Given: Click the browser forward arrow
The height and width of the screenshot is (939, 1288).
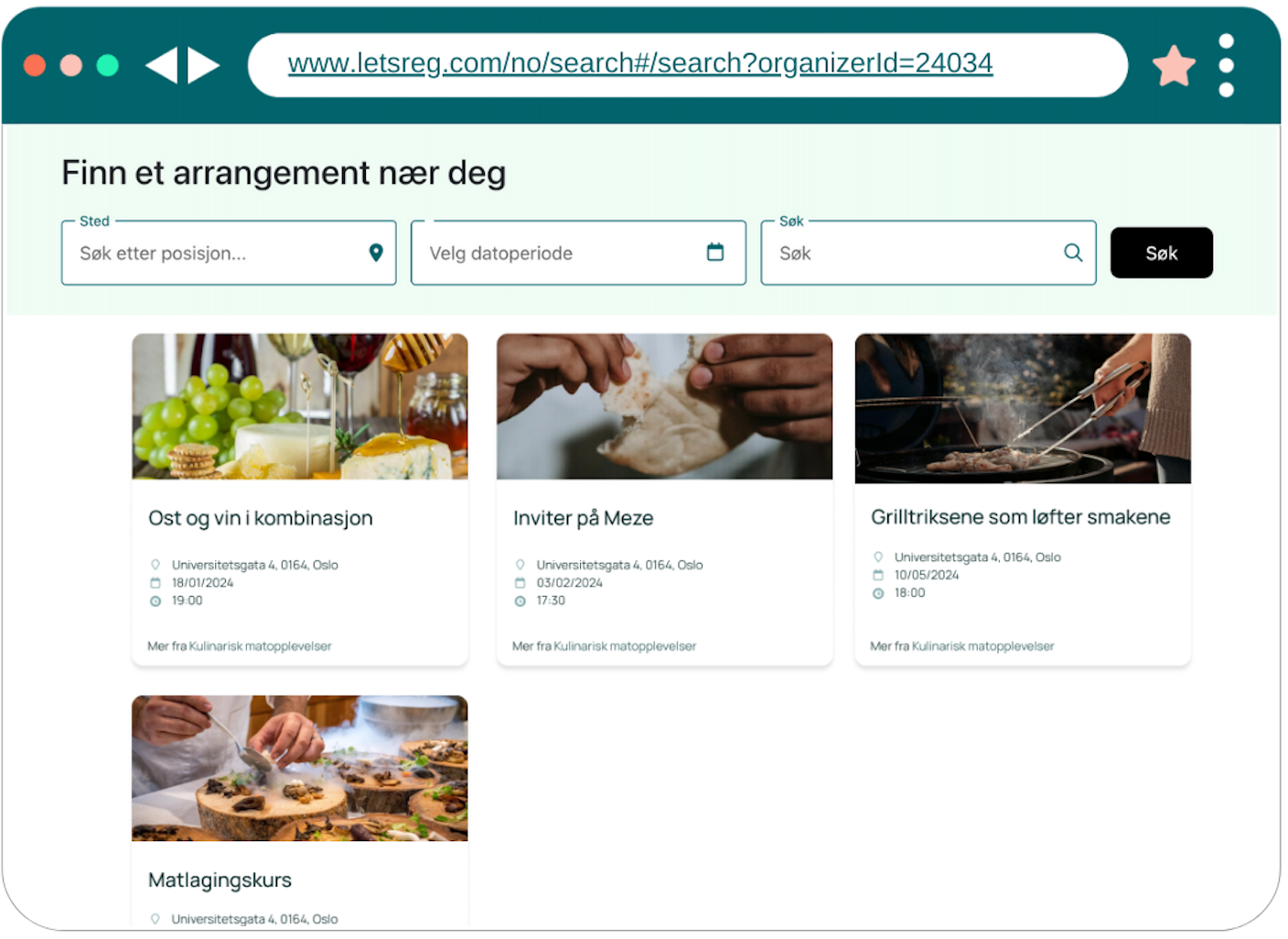Looking at the screenshot, I should (x=204, y=65).
